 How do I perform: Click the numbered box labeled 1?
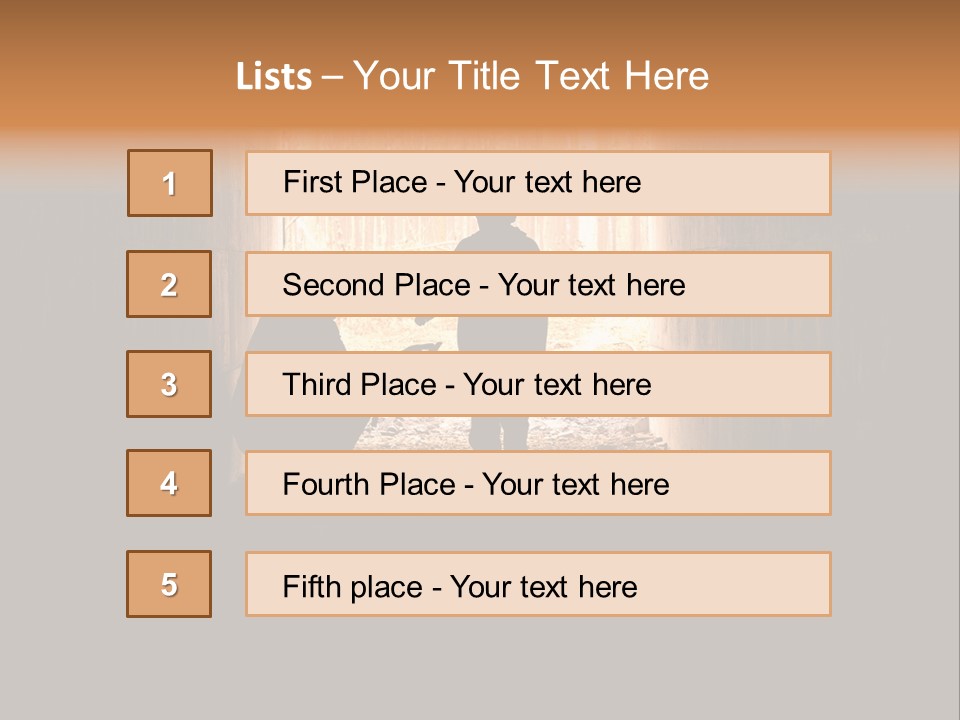click(x=170, y=183)
